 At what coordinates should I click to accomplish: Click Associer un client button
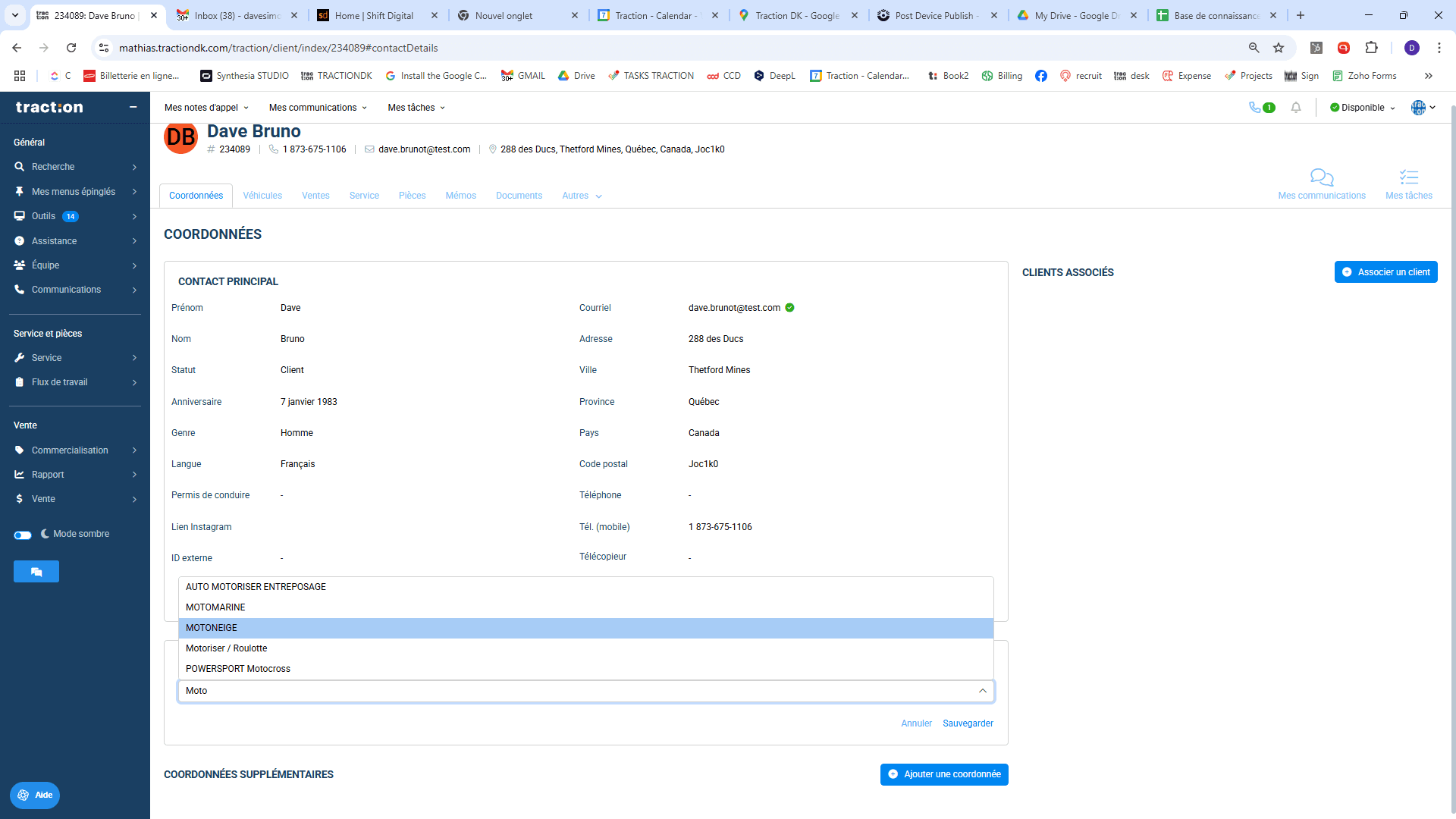pos(1386,272)
